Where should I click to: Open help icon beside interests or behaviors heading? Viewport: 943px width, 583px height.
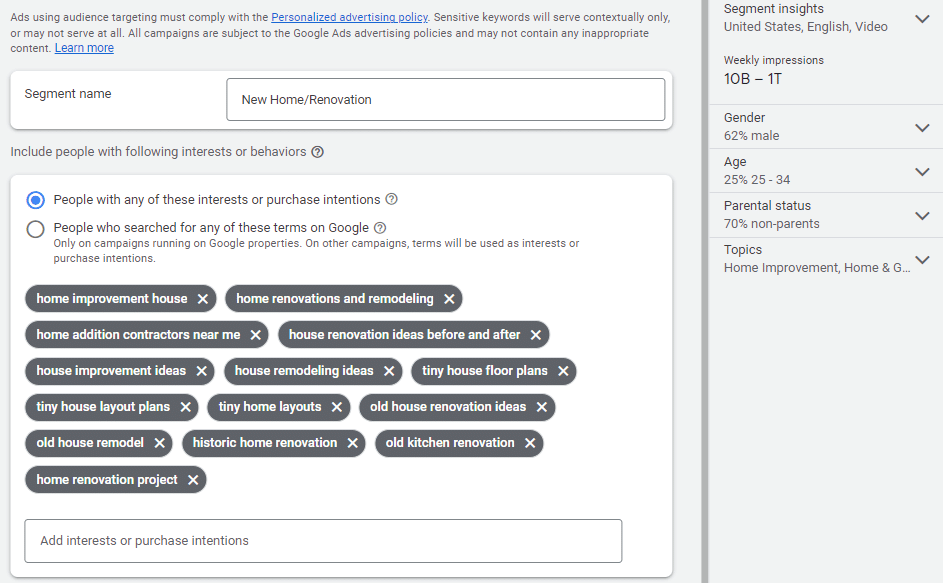pos(317,152)
